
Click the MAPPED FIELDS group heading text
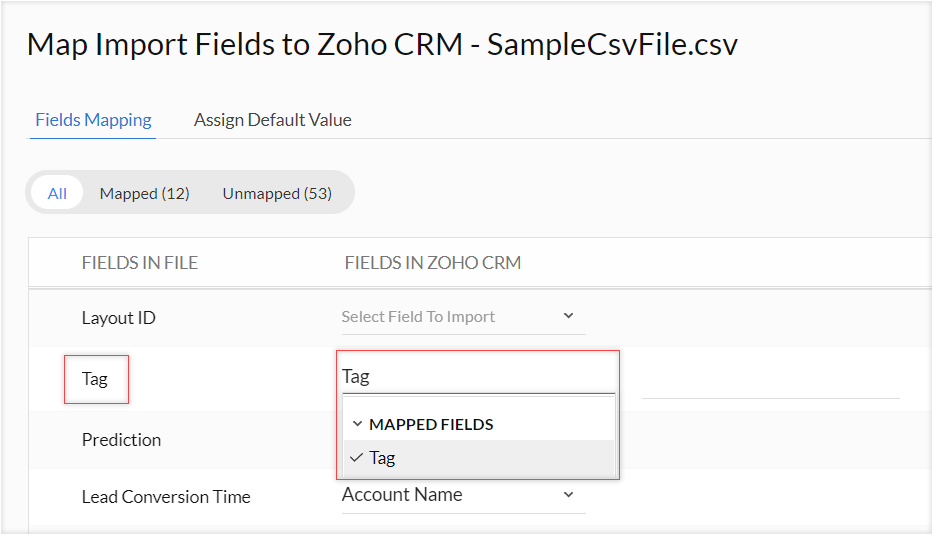[431, 424]
